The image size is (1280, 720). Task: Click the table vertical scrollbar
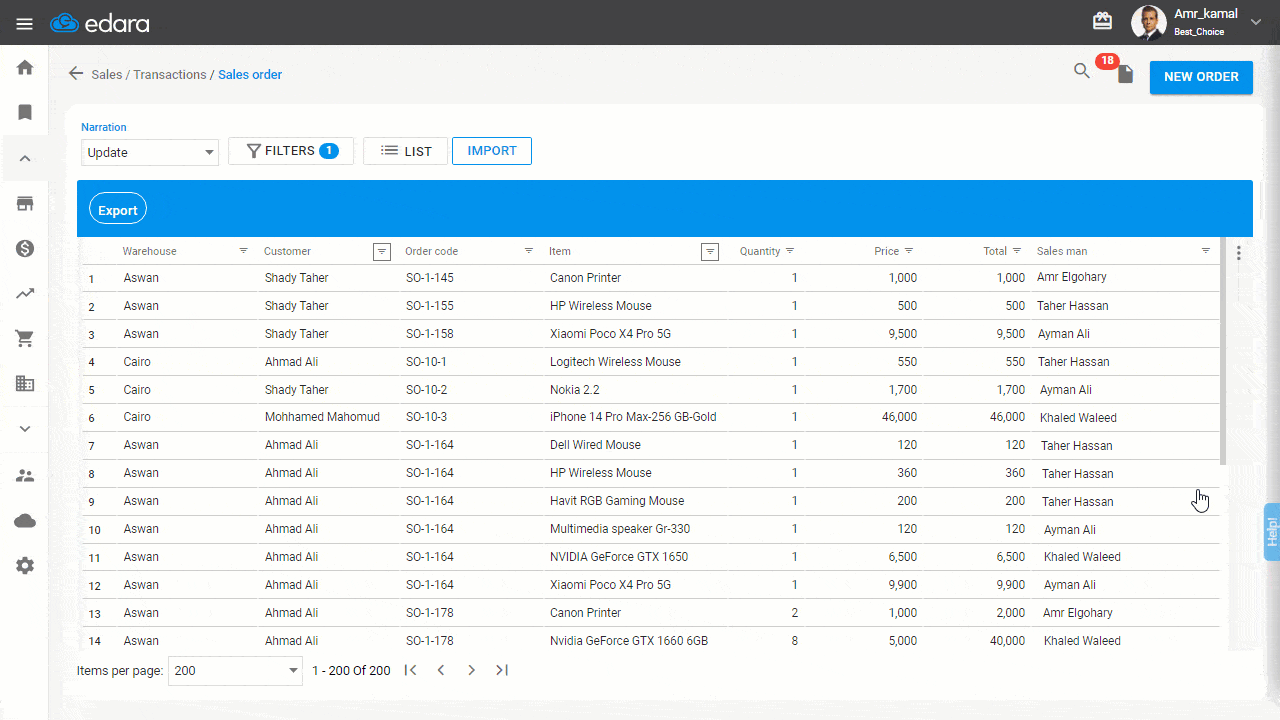coord(1223,352)
